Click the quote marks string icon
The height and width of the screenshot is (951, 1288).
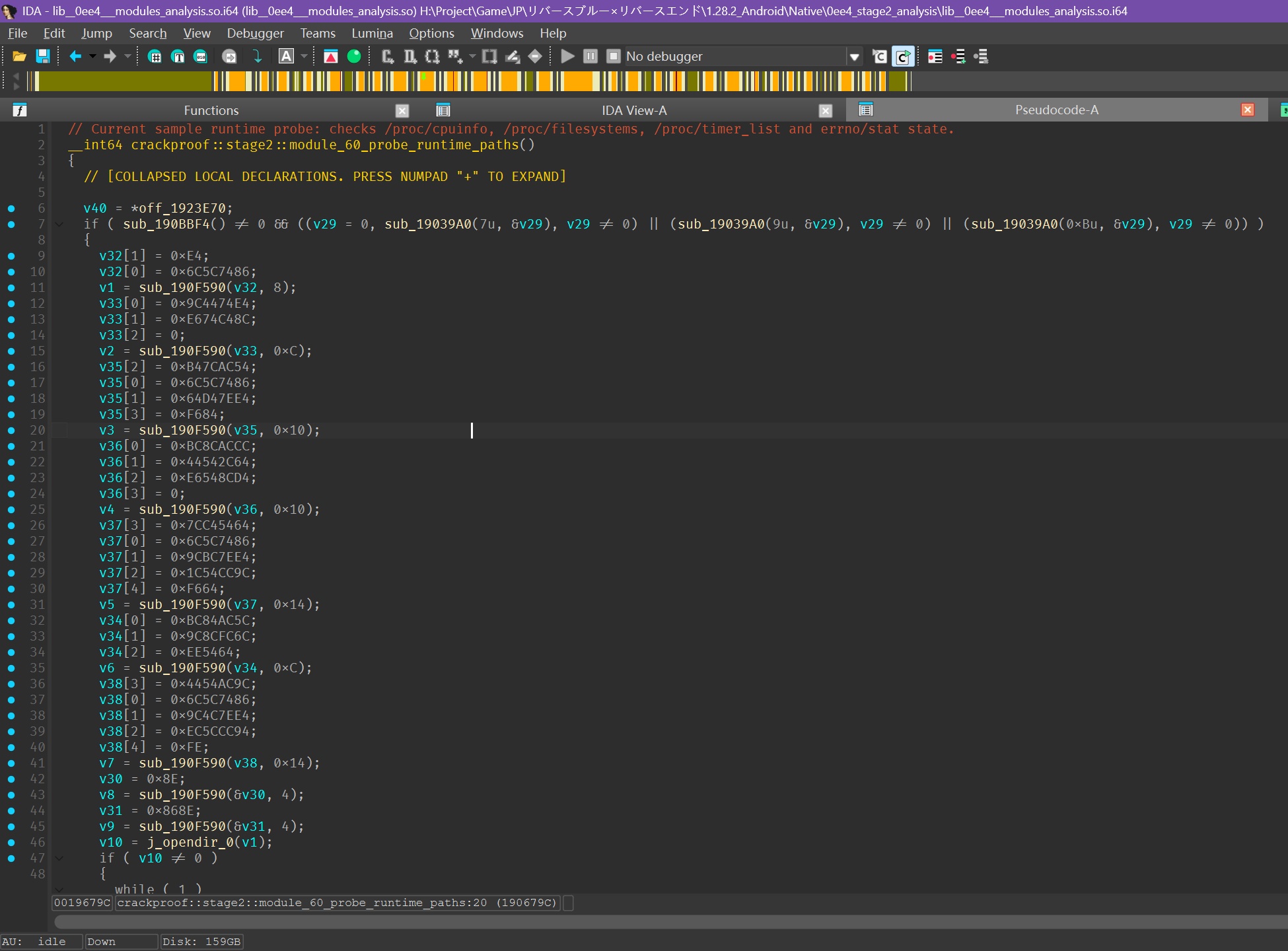[455, 57]
